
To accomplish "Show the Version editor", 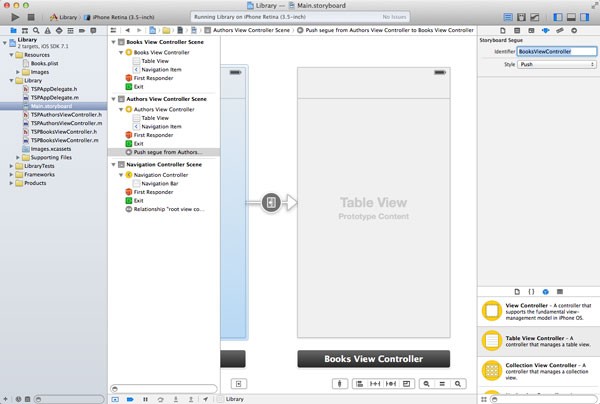I will pos(535,17).
